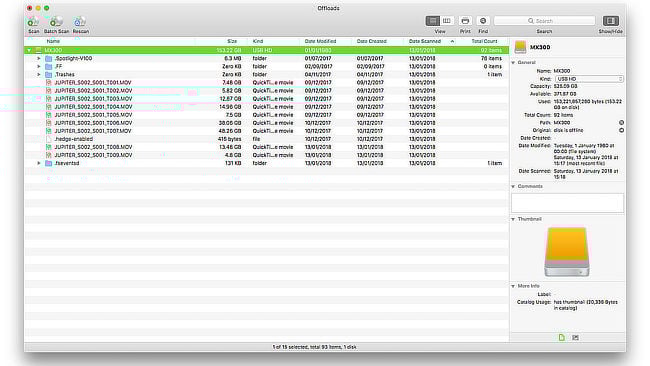Click the image icon at inspector bottom
Viewport: 650px width, 366px height.
pos(575,337)
